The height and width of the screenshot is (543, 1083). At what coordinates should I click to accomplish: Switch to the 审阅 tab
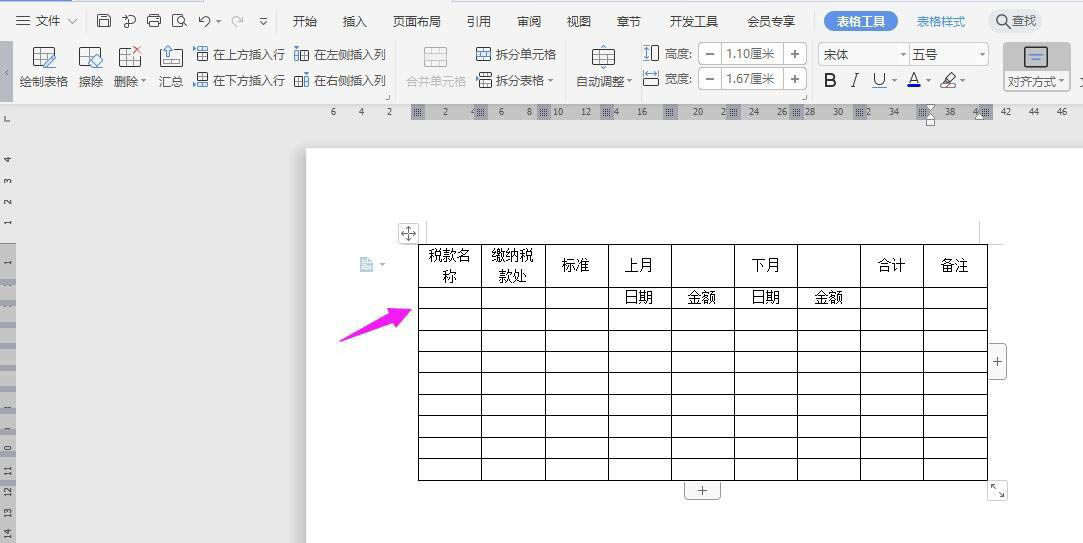coord(529,21)
